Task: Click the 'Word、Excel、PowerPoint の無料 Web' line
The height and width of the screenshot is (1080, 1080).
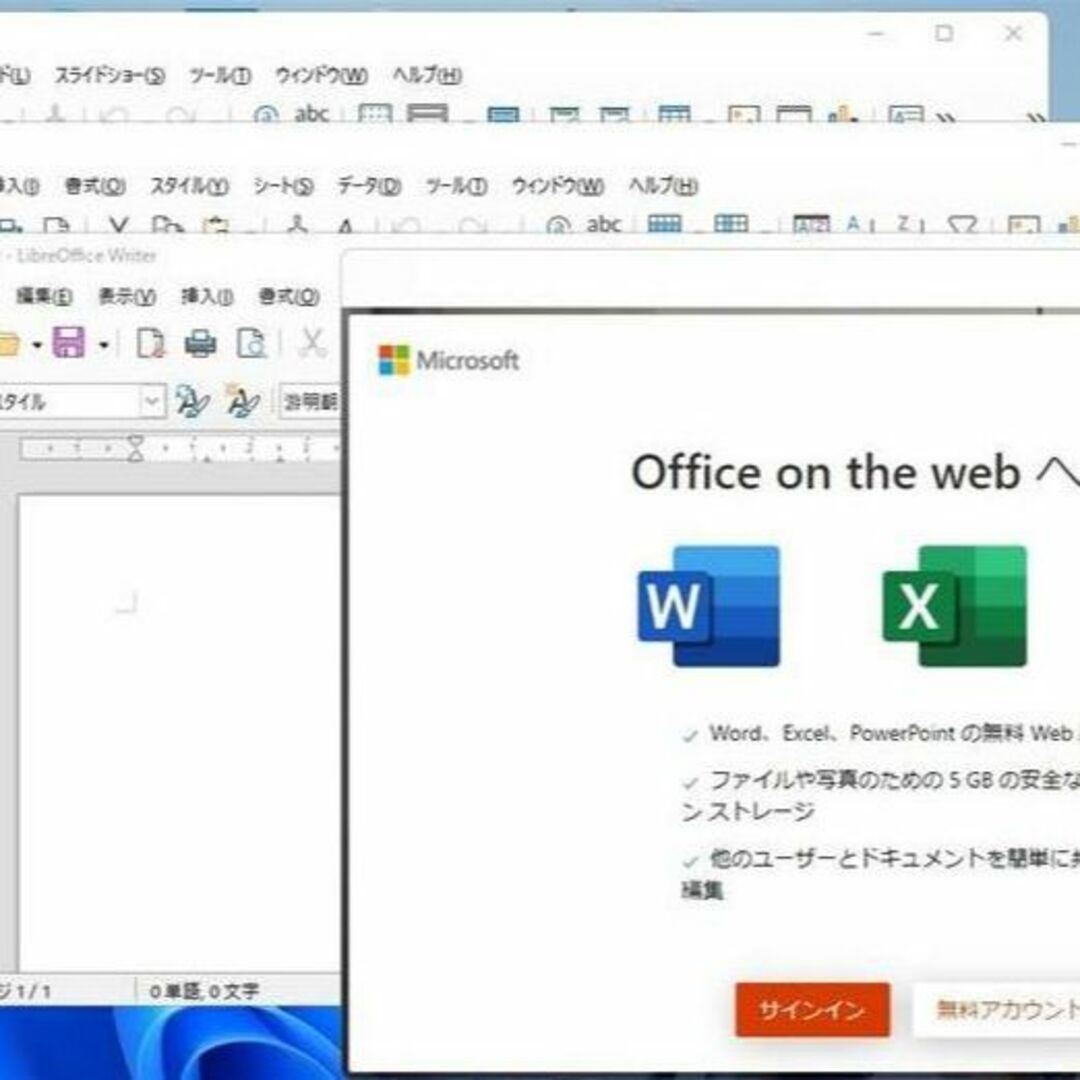Action: [x=890, y=733]
